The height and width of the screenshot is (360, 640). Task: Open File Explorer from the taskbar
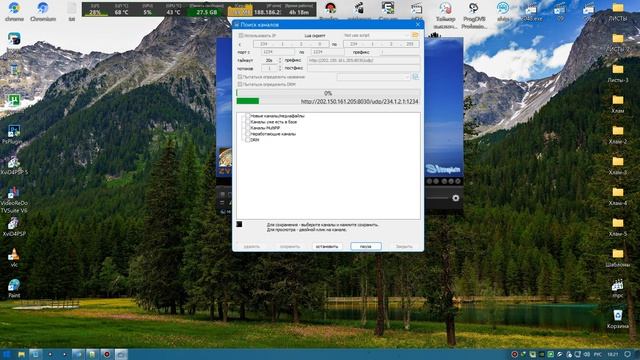pyautogui.click(x=21, y=354)
